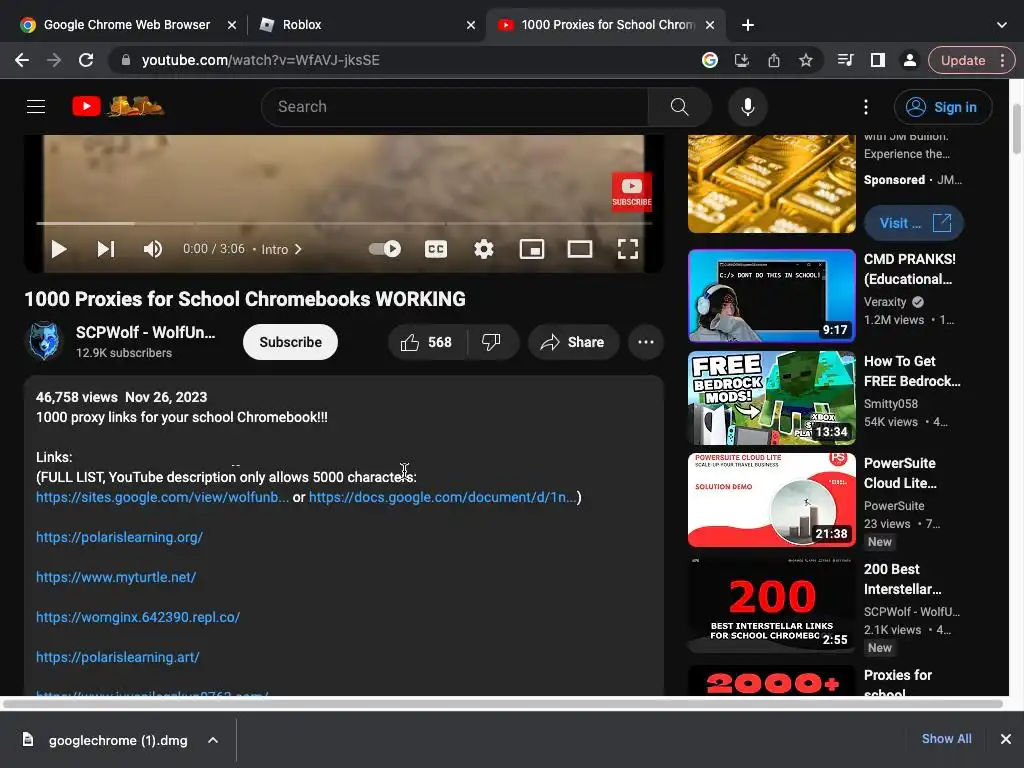
Task: Click the Google icon in address bar
Action: pos(710,60)
